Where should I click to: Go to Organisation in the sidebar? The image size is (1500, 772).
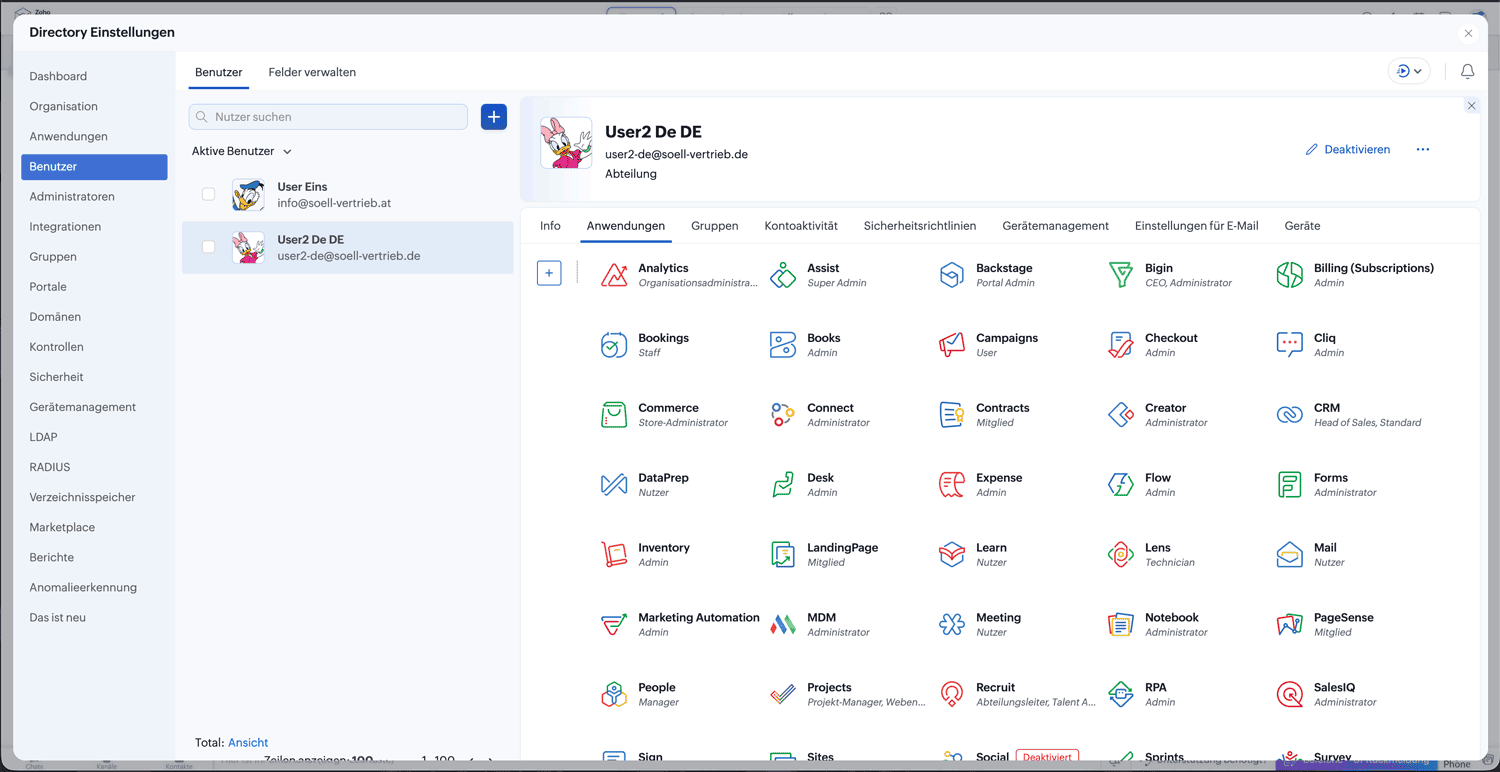point(94,106)
